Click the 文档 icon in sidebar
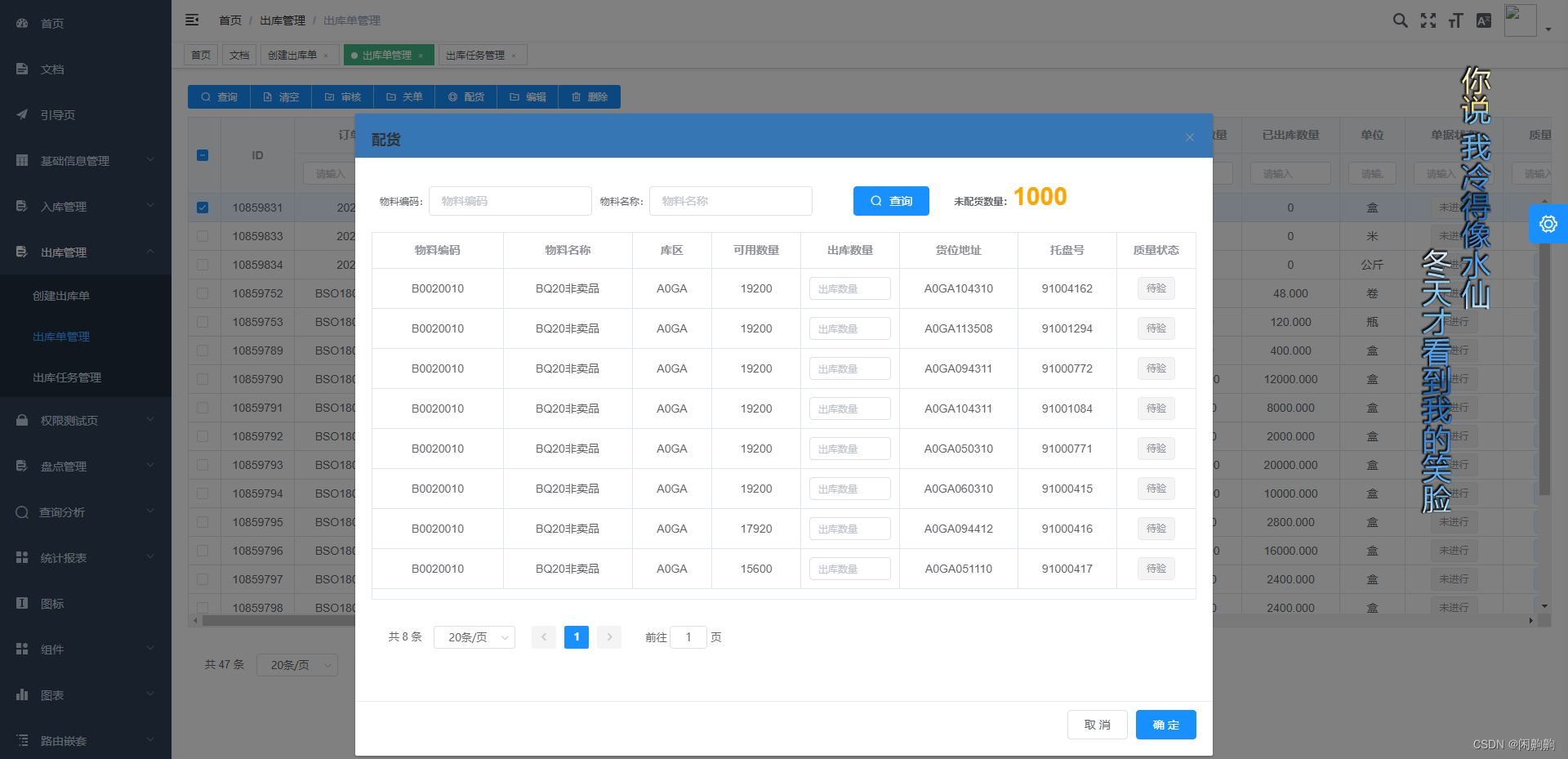Screen dimensions: 1568x759 [x=22, y=69]
